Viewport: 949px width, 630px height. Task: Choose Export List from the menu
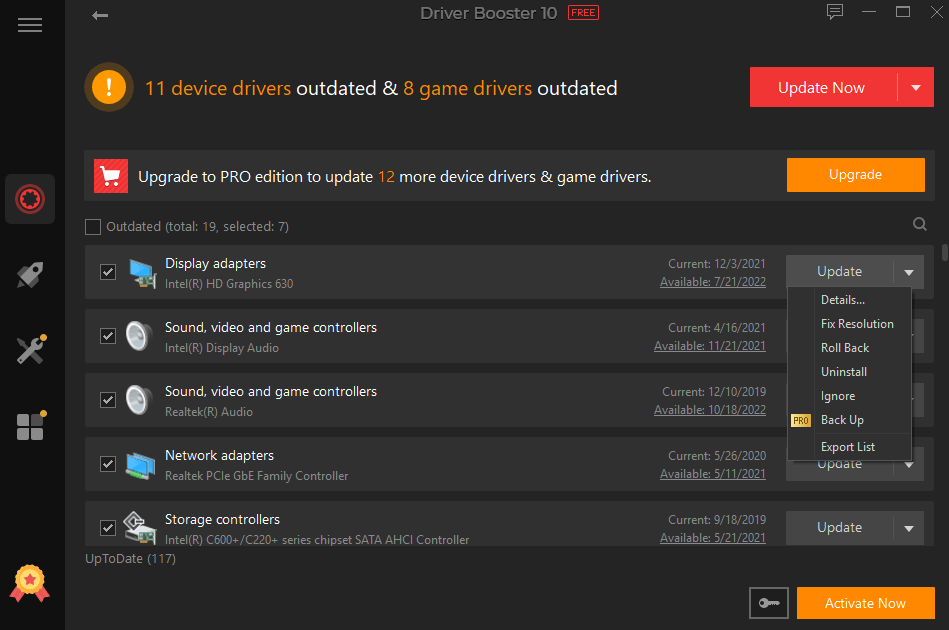click(850, 447)
